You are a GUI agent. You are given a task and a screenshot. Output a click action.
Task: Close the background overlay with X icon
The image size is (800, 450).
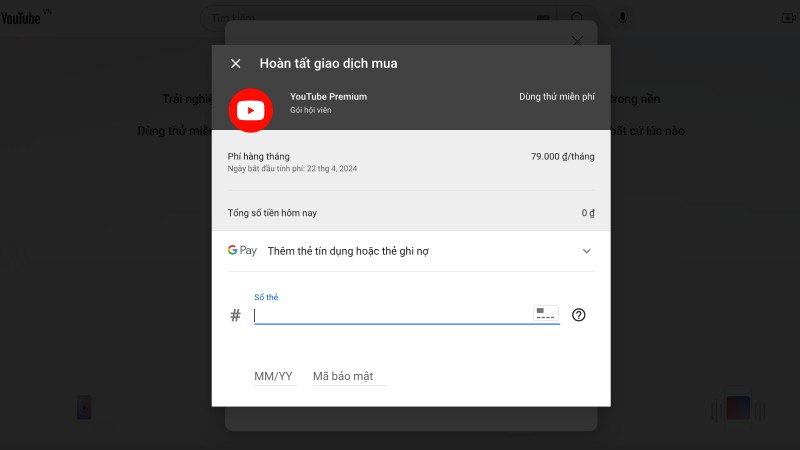pyautogui.click(x=577, y=41)
